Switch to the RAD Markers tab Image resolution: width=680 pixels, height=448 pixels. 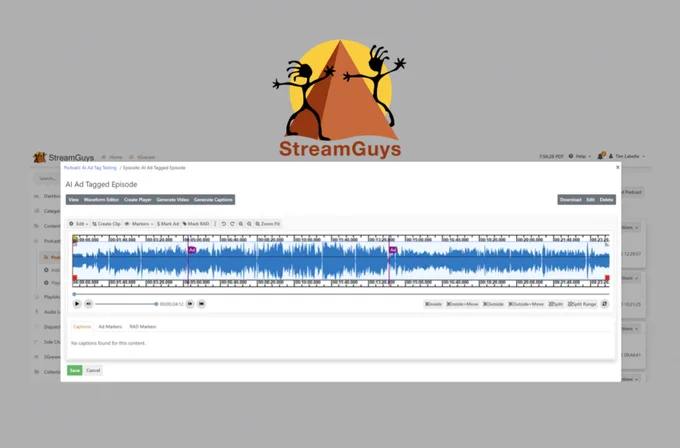[143, 327]
